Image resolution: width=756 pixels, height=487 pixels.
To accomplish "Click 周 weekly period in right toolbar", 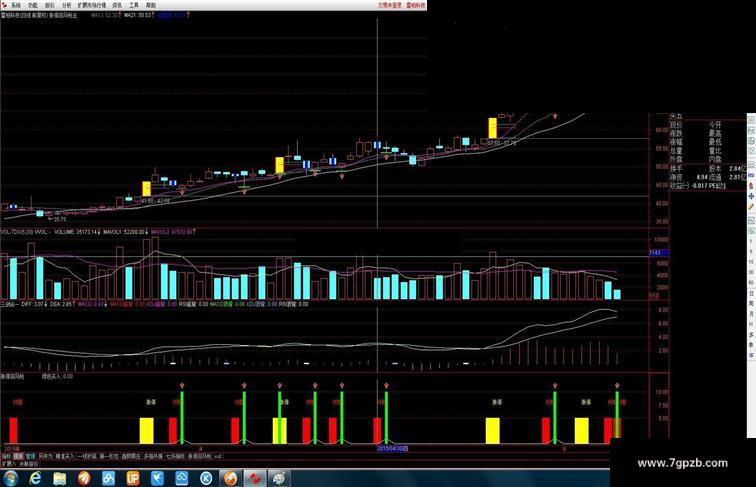I will click(x=751, y=303).
